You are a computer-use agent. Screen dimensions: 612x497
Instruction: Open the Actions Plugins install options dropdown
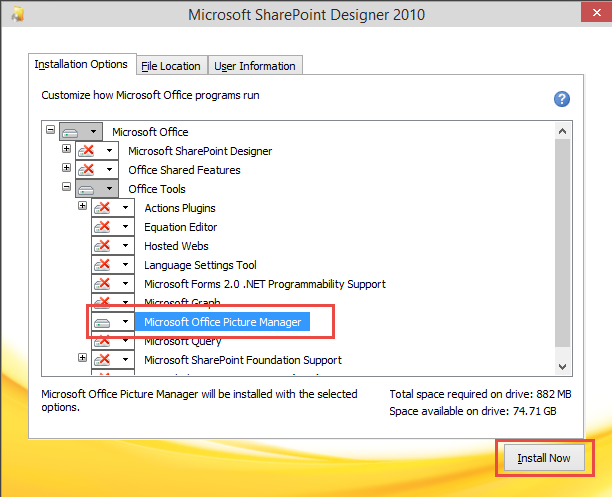[126, 208]
